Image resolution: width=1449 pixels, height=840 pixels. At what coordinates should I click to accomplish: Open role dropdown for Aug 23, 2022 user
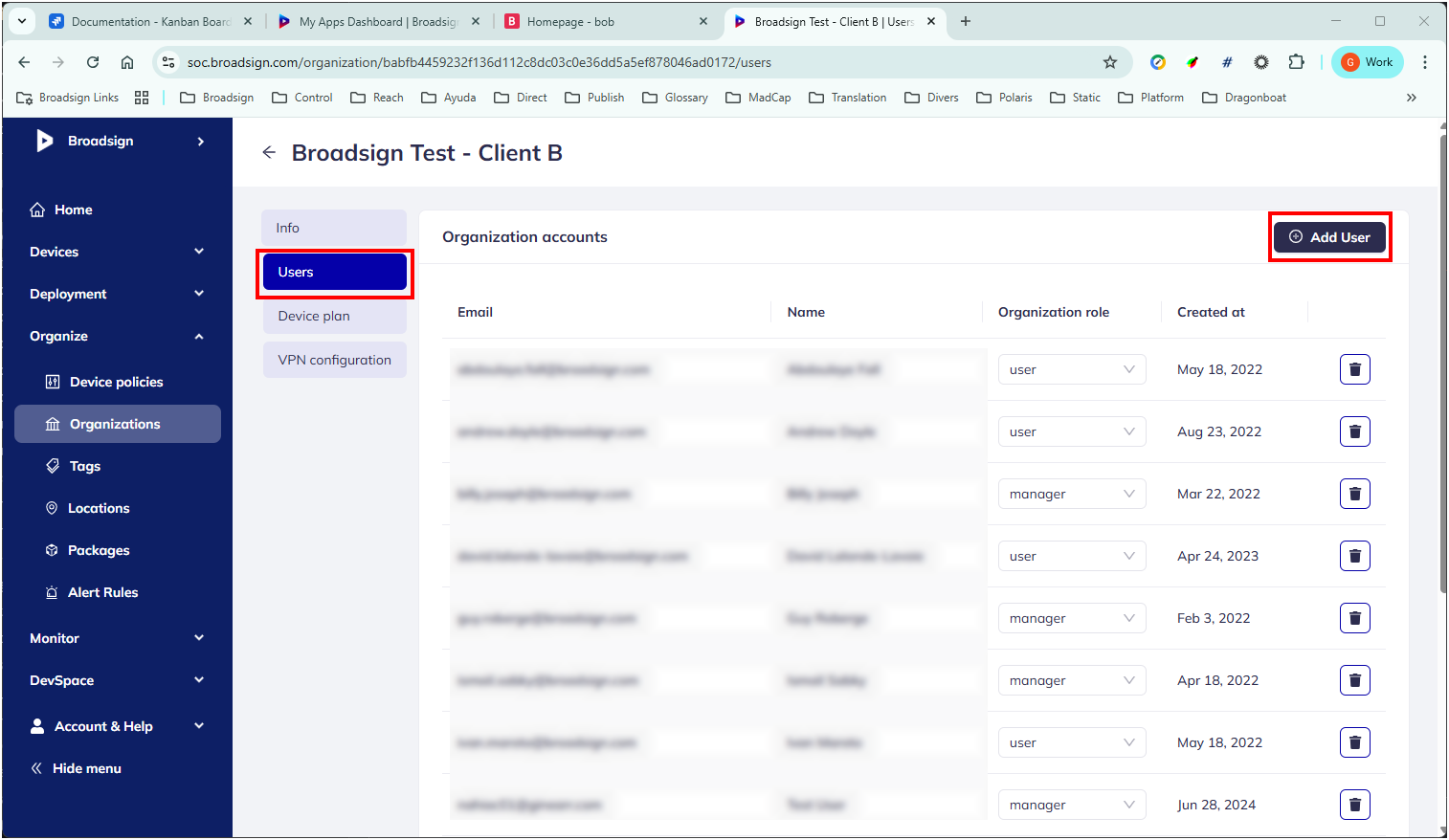(1071, 431)
